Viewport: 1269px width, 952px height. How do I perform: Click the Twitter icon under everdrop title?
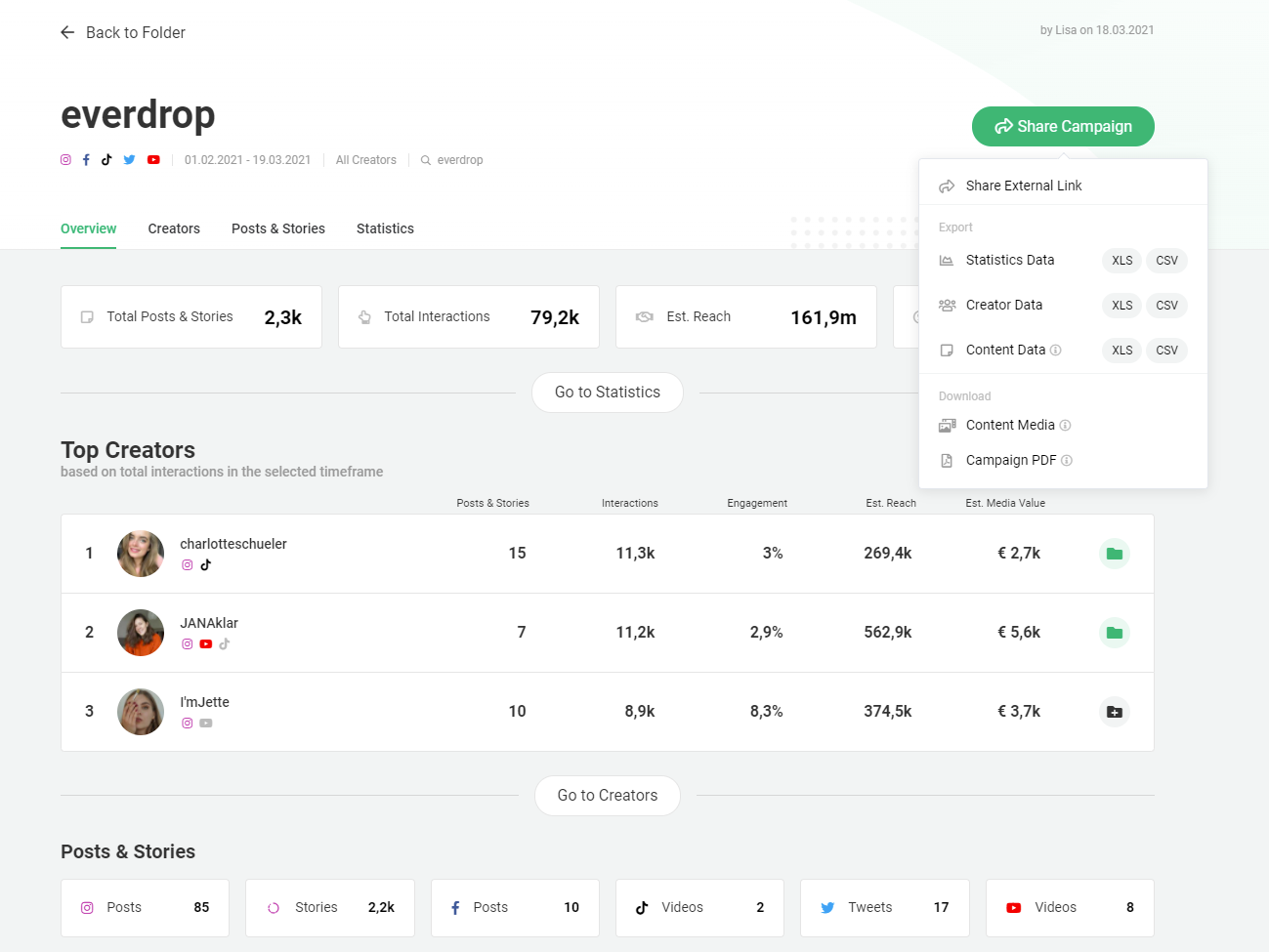[x=129, y=160]
